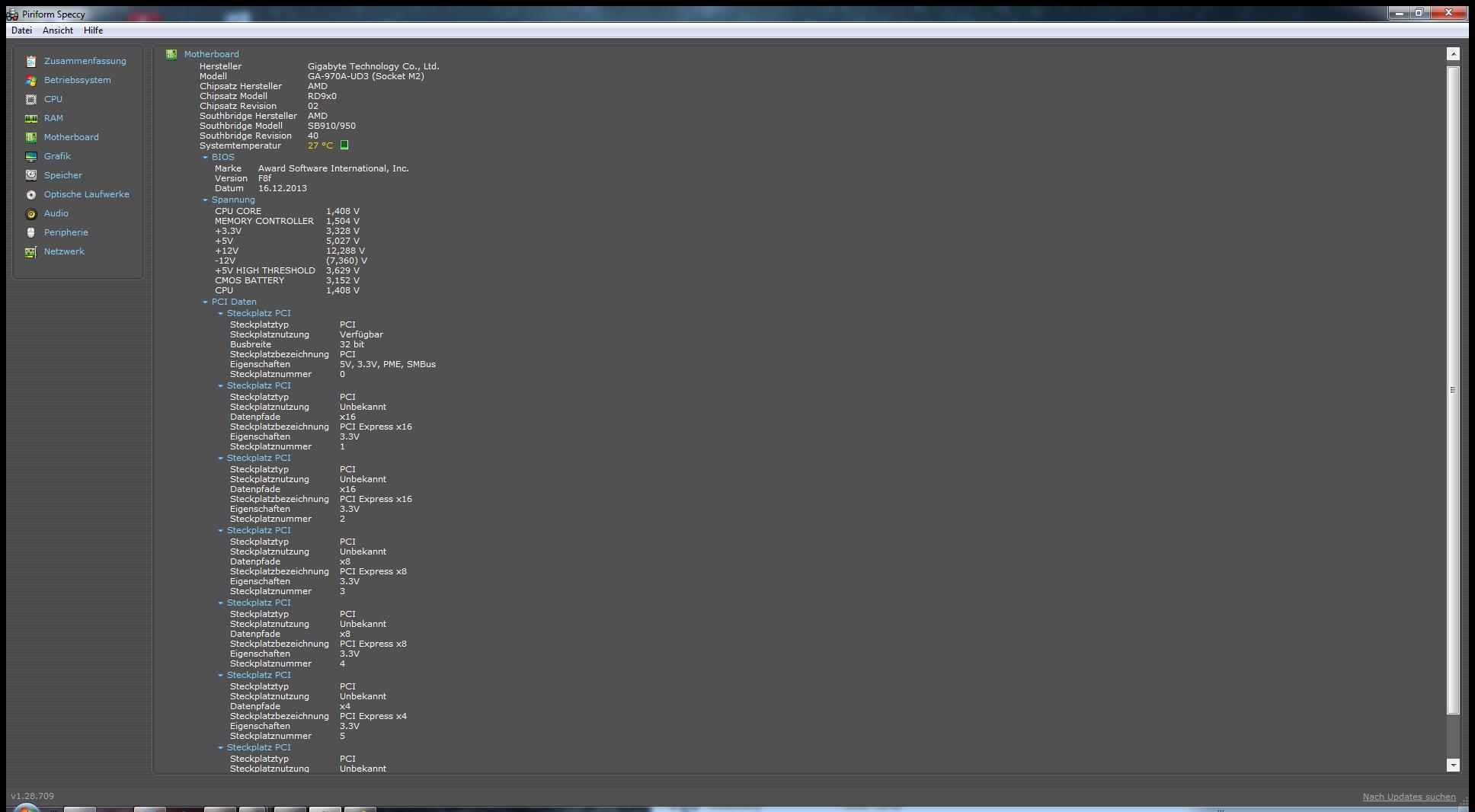Screen dimensions: 1475x812
Task: Collapse Steckplatz PCI group with Steckplatznummer 0
Action: (x=221, y=314)
